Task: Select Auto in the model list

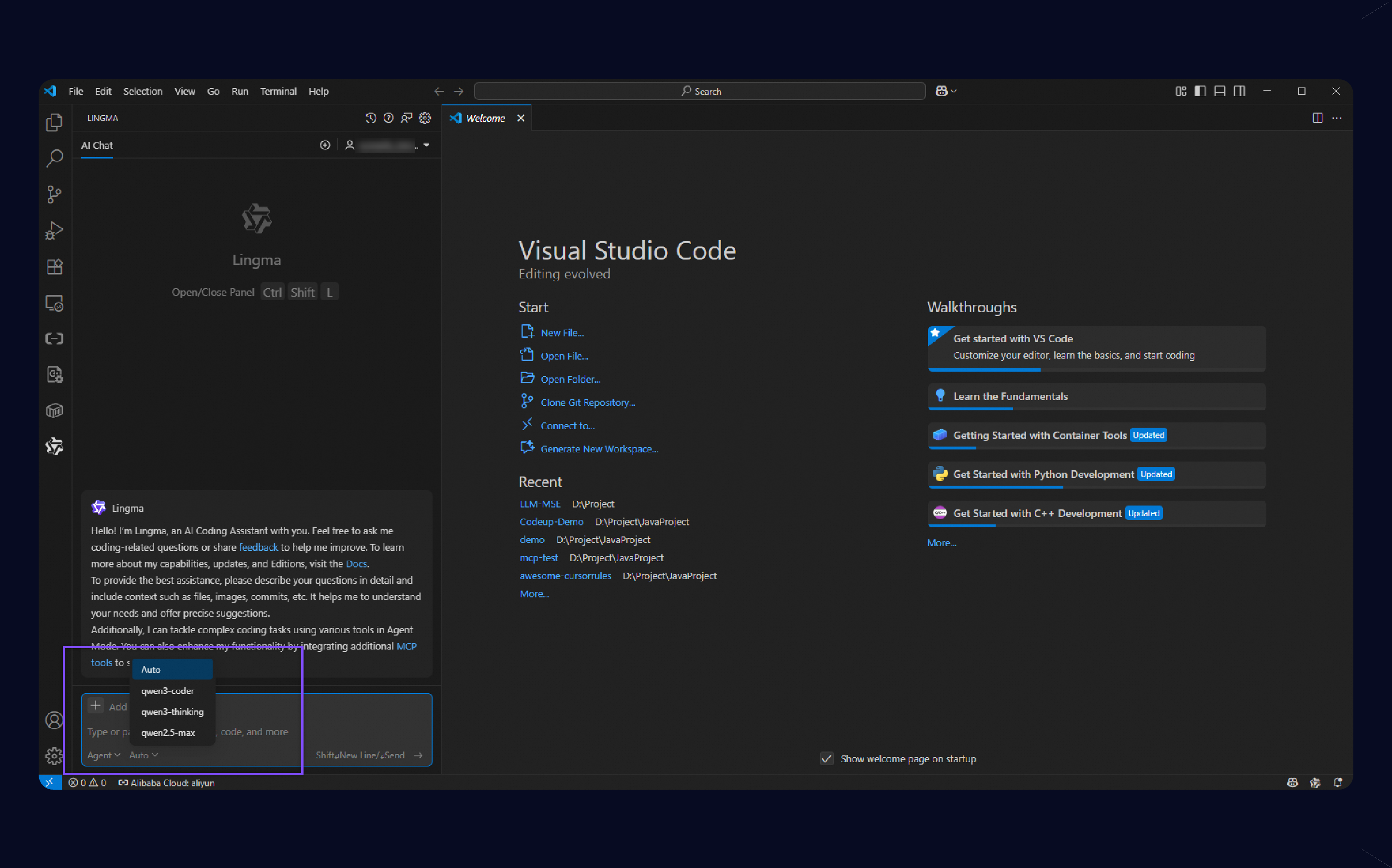Action: pyautogui.click(x=172, y=669)
